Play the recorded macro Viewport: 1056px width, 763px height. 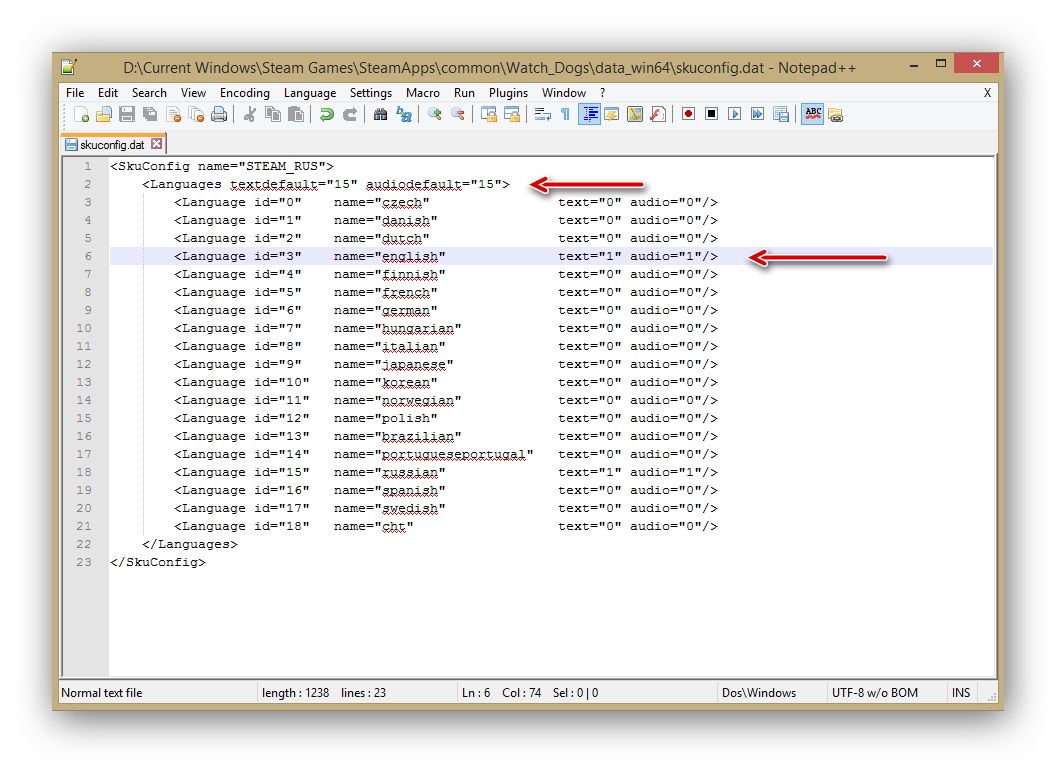(x=734, y=115)
